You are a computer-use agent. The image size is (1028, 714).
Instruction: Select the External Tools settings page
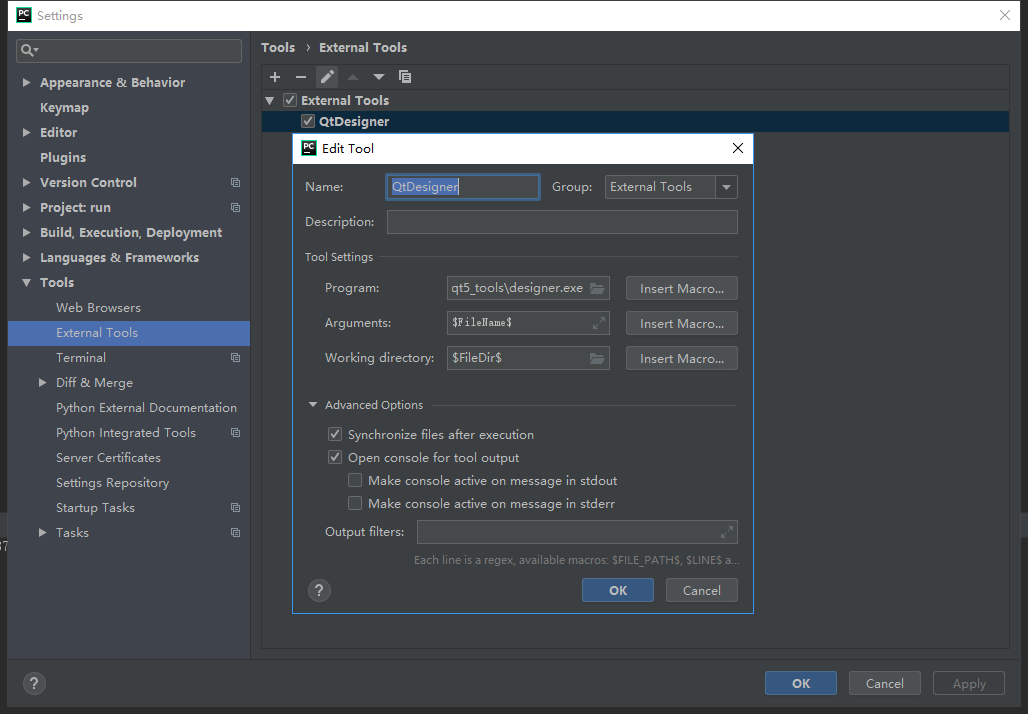click(x=128, y=333)
